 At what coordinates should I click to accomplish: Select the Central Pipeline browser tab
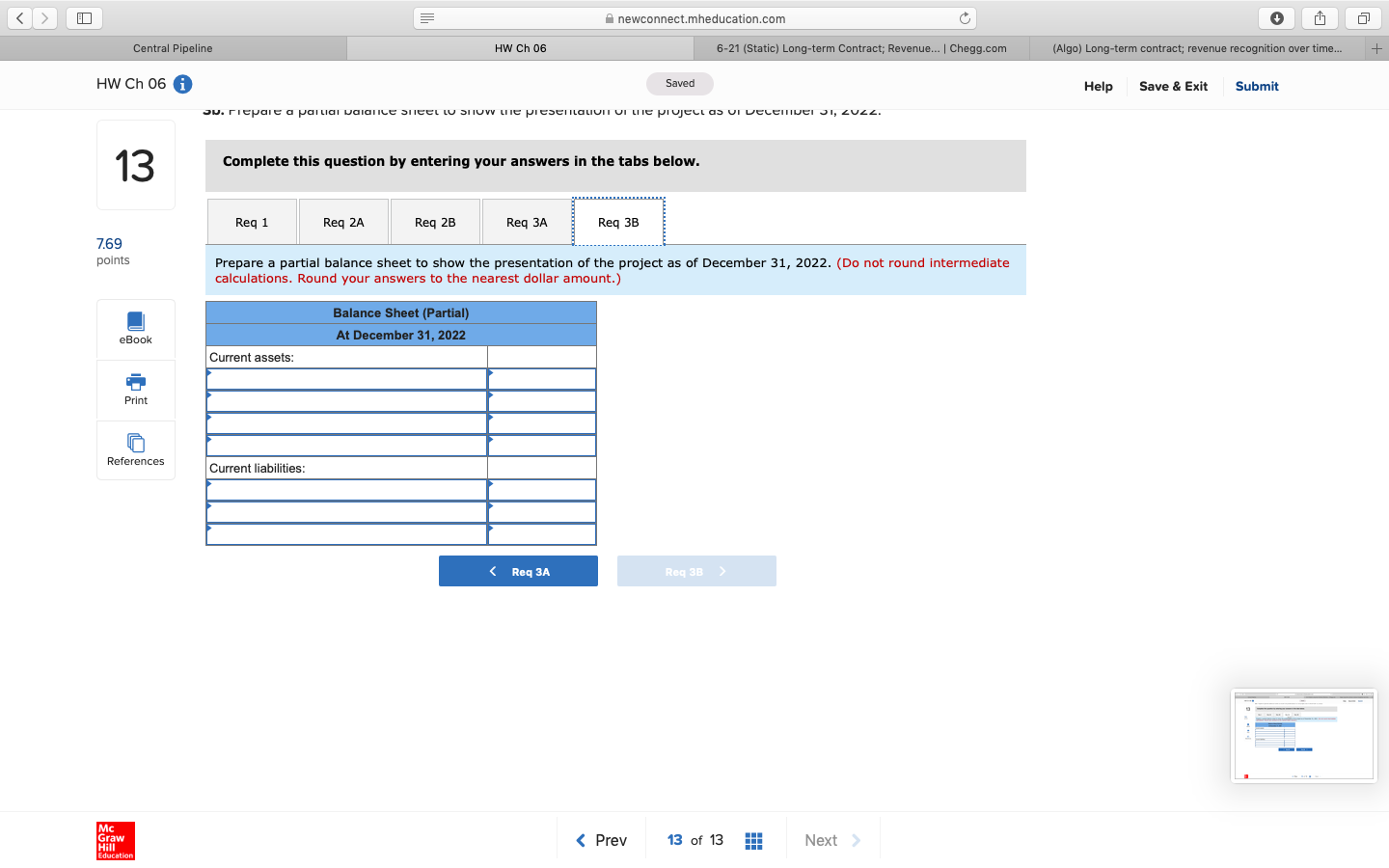[x=173, y=47]
